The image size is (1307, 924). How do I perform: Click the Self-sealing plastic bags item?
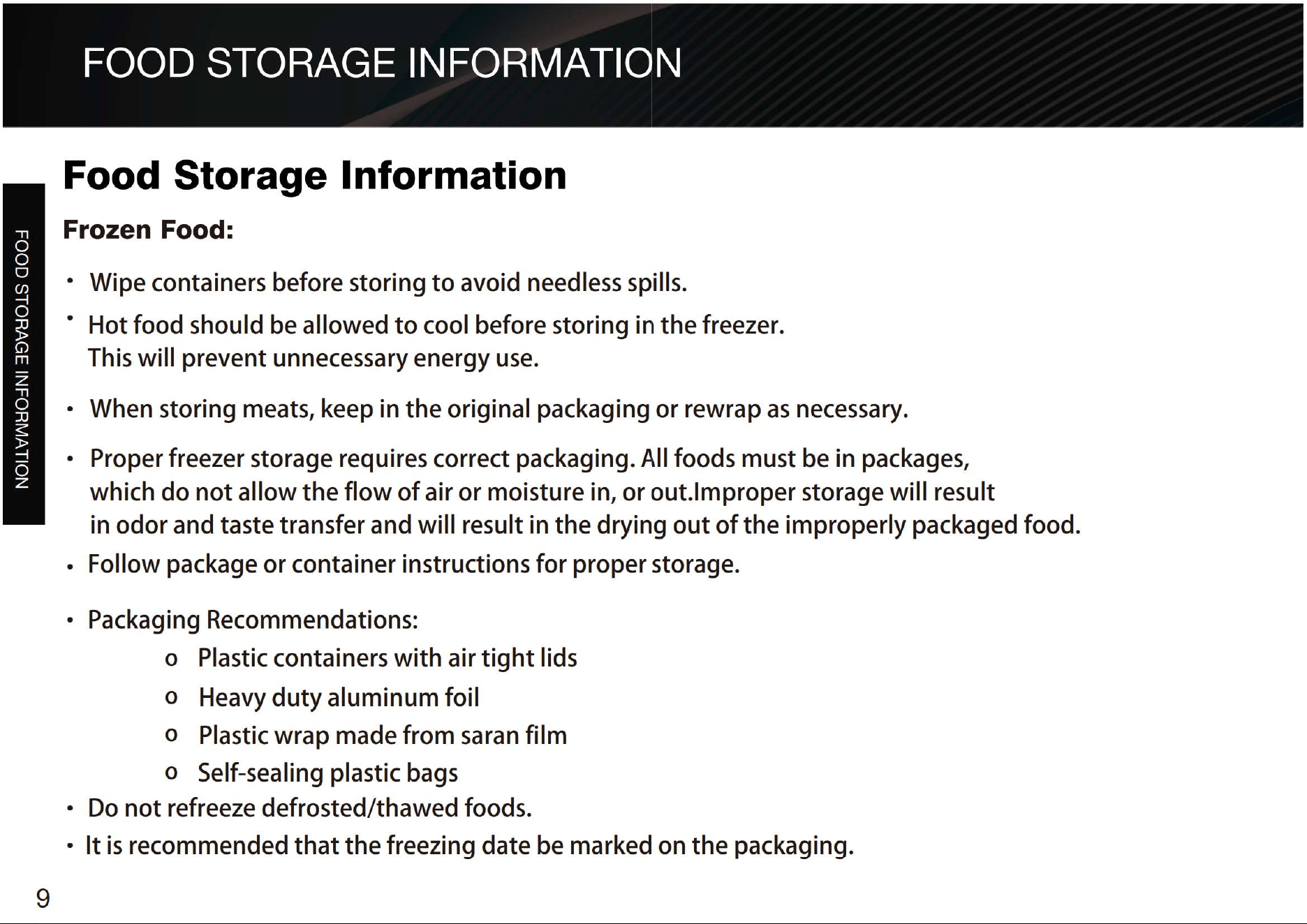pos(328,773)
